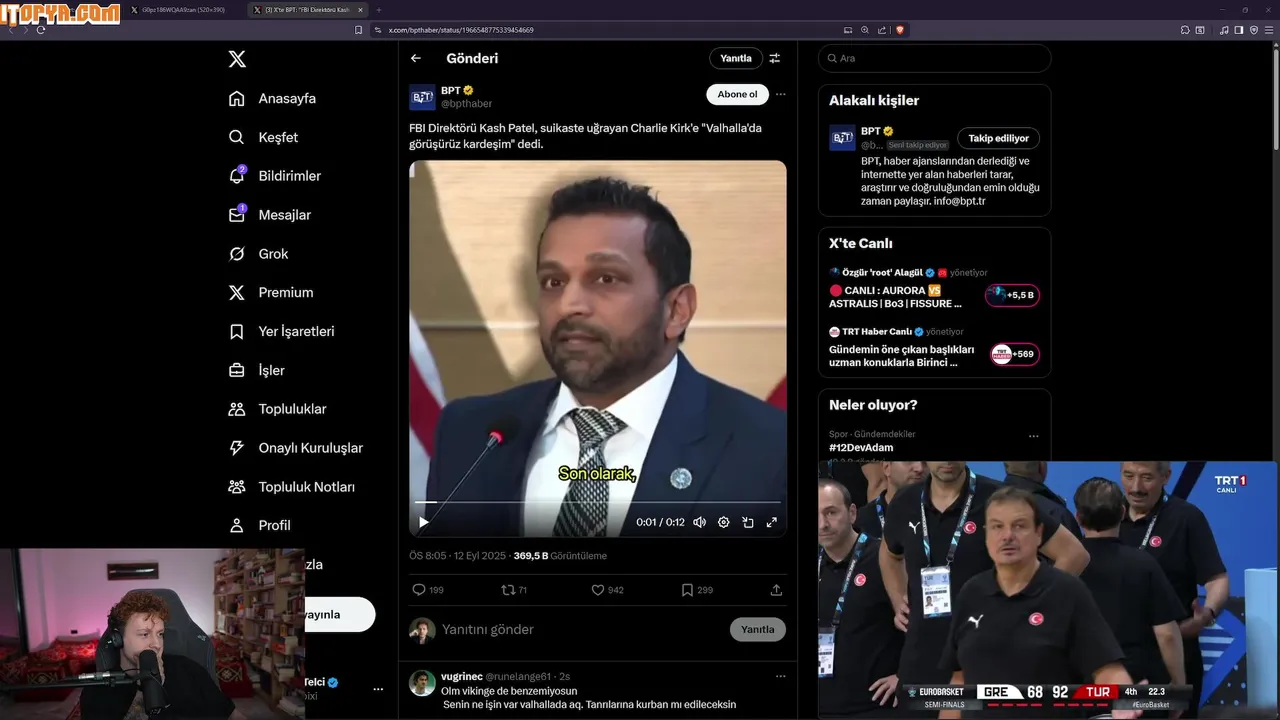1280x720 pixels.
Task: Open the vugrinec username link
Action: coord(461,677)
